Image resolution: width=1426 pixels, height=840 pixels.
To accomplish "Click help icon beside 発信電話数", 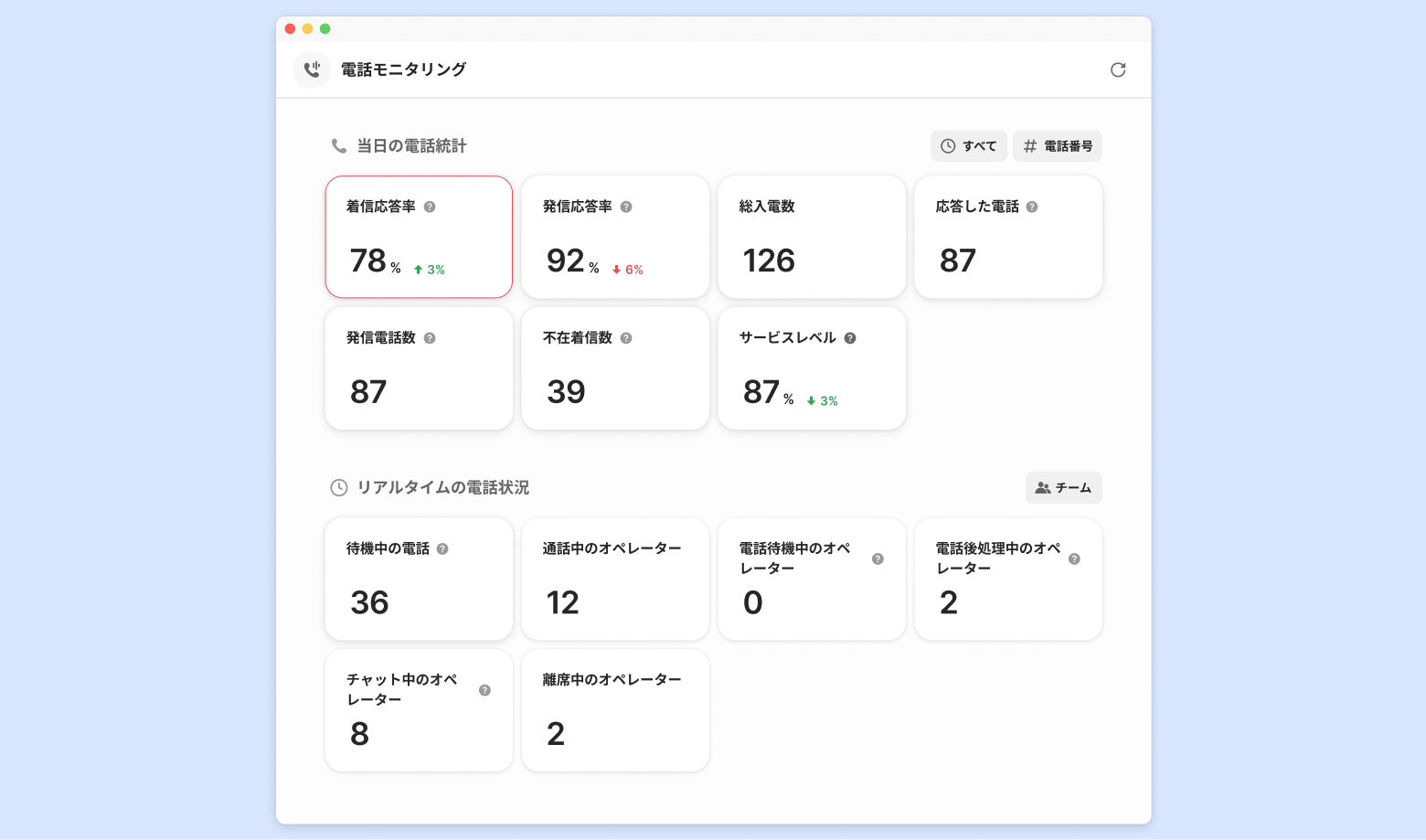I will click(x=430, y=338).
